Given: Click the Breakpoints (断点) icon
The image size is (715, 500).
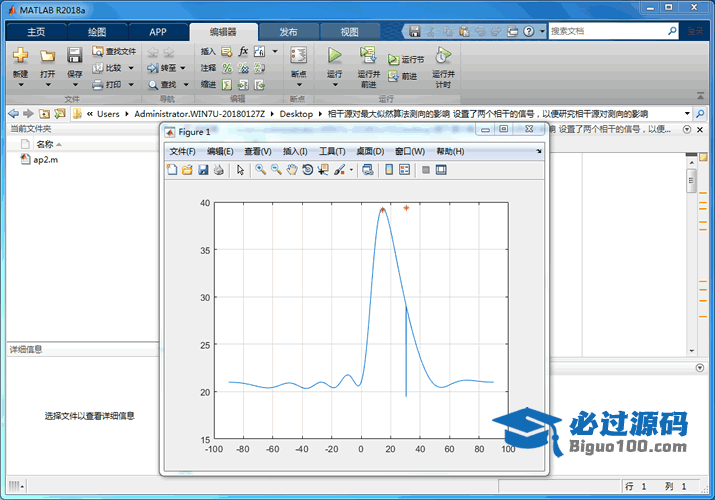Looking at the screenshot, I should [298, 56].
